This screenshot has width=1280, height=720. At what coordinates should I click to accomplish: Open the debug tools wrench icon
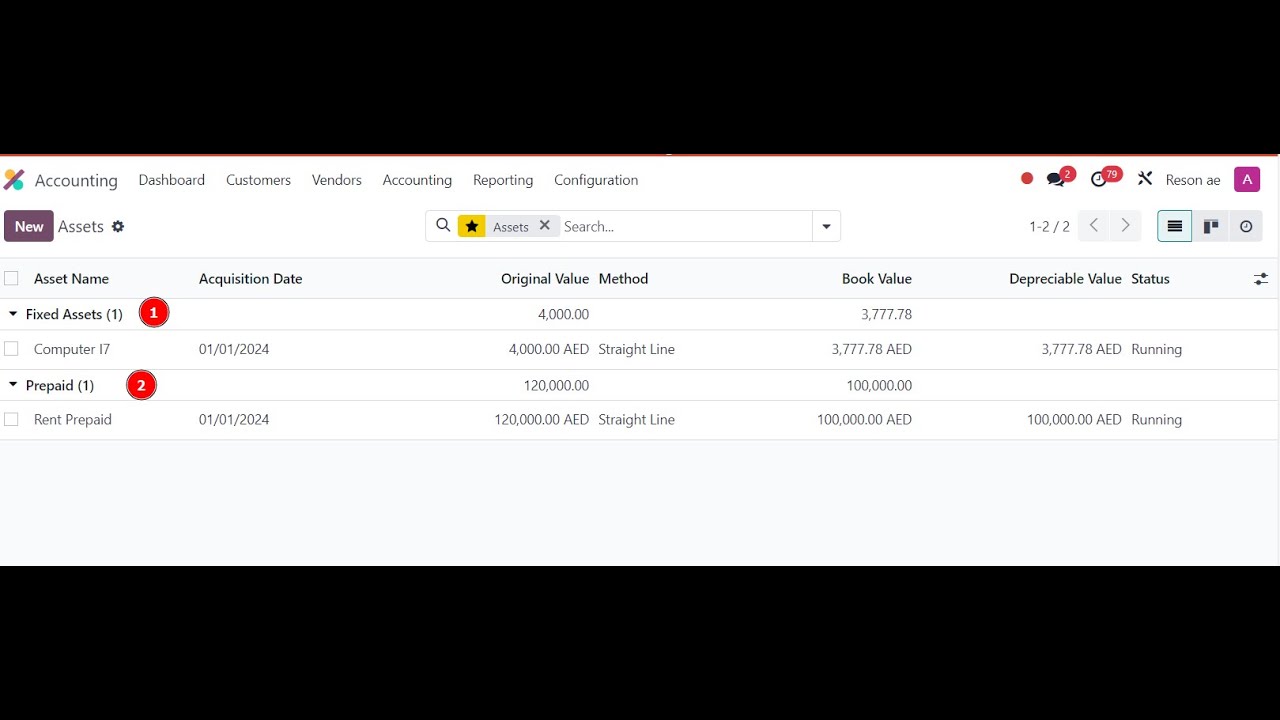pyautogui.click(x=1145, y=179)
